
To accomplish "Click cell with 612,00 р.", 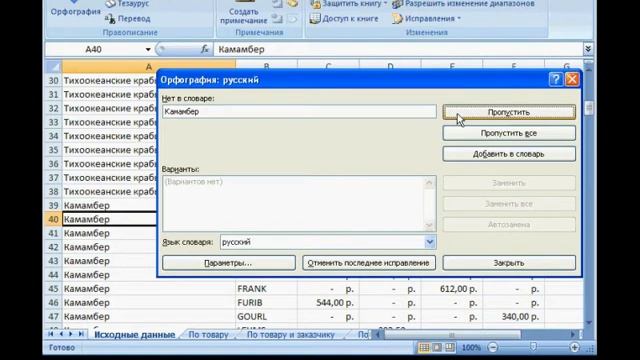I will (451, 289).
